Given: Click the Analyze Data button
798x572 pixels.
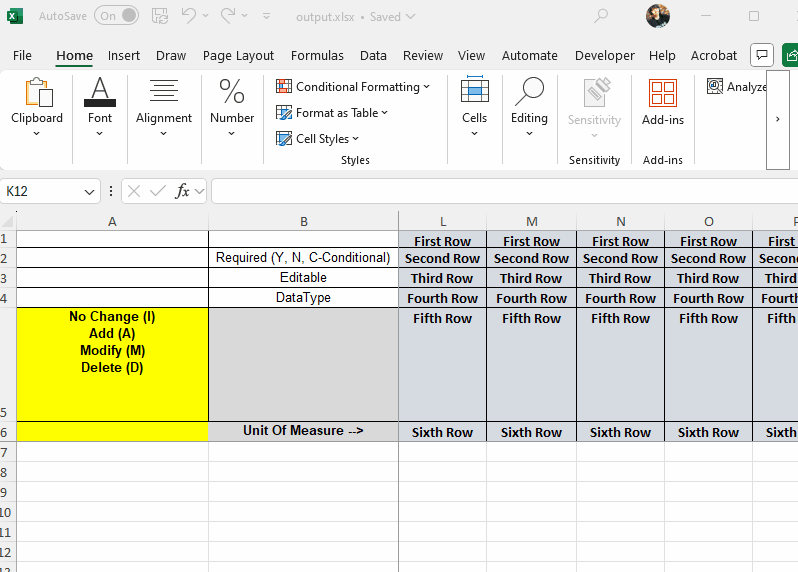Looking at the screenshot, I should 736,87.
